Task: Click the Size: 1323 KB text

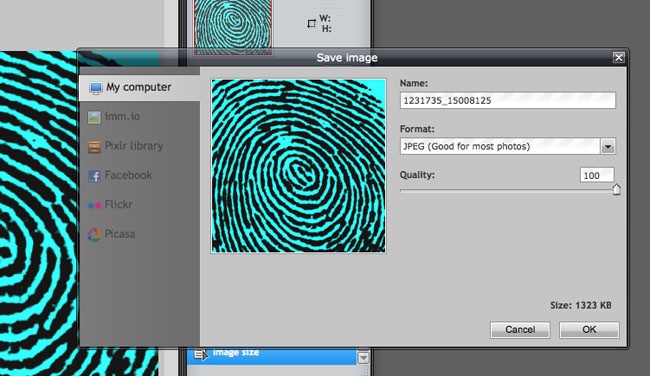Action: [580, 306]
